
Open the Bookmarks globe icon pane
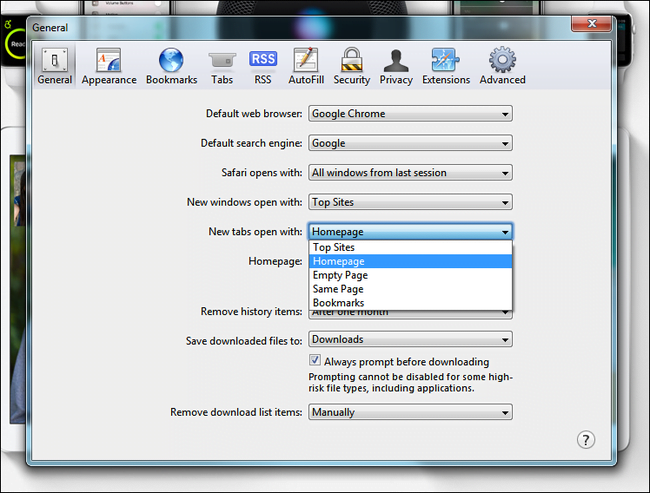click(171, 66)
